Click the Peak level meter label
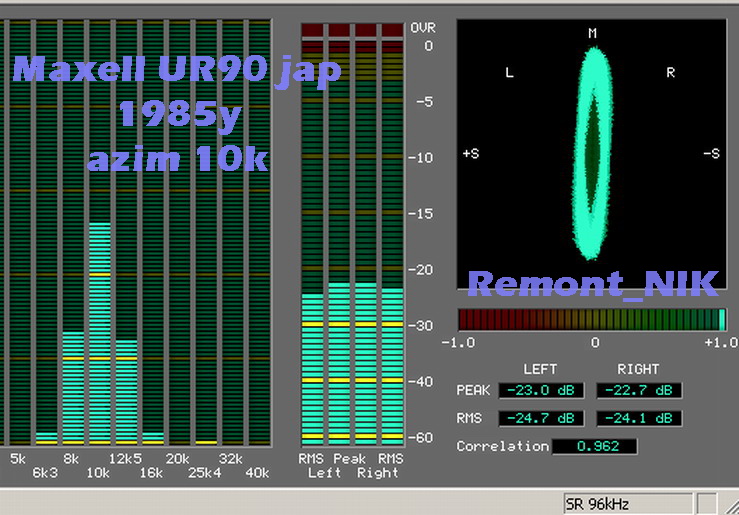 point(352,458)
